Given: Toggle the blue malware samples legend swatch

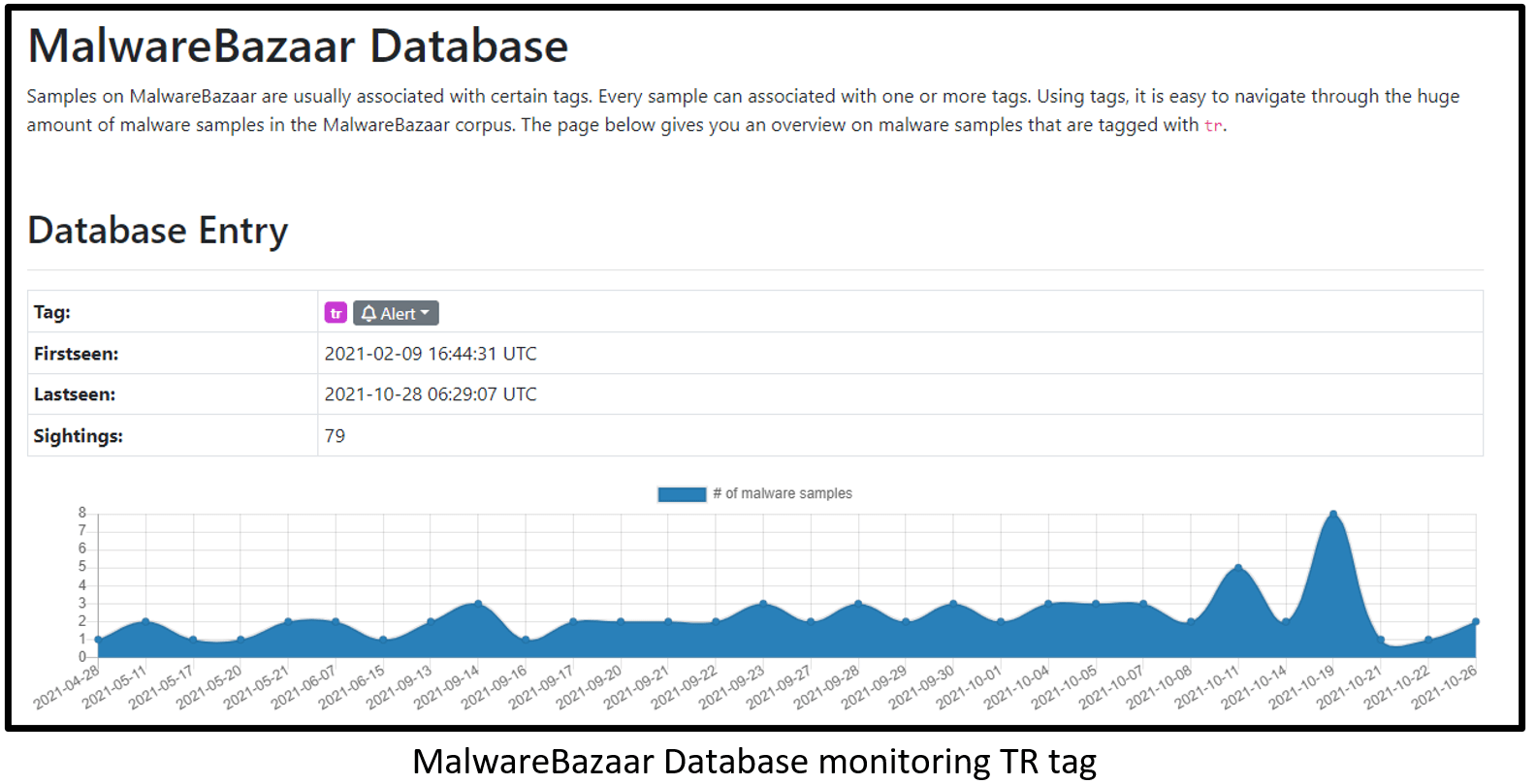Looking at the screenshot, I should [x=682, y=494].
